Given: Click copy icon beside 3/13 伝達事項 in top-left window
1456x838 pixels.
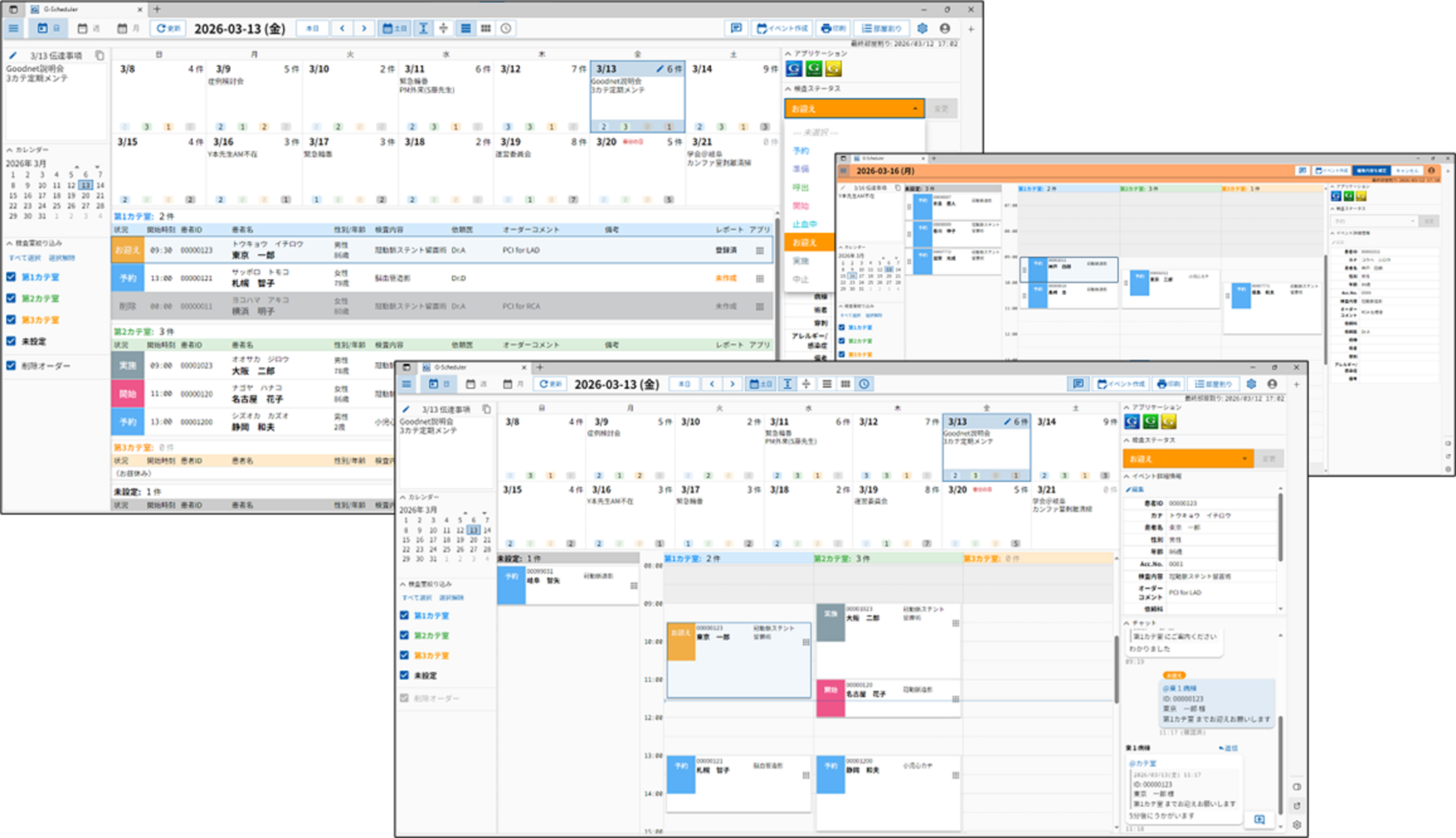Looking at the screenshot, I should pyautogui.click(x=99, y=56).
